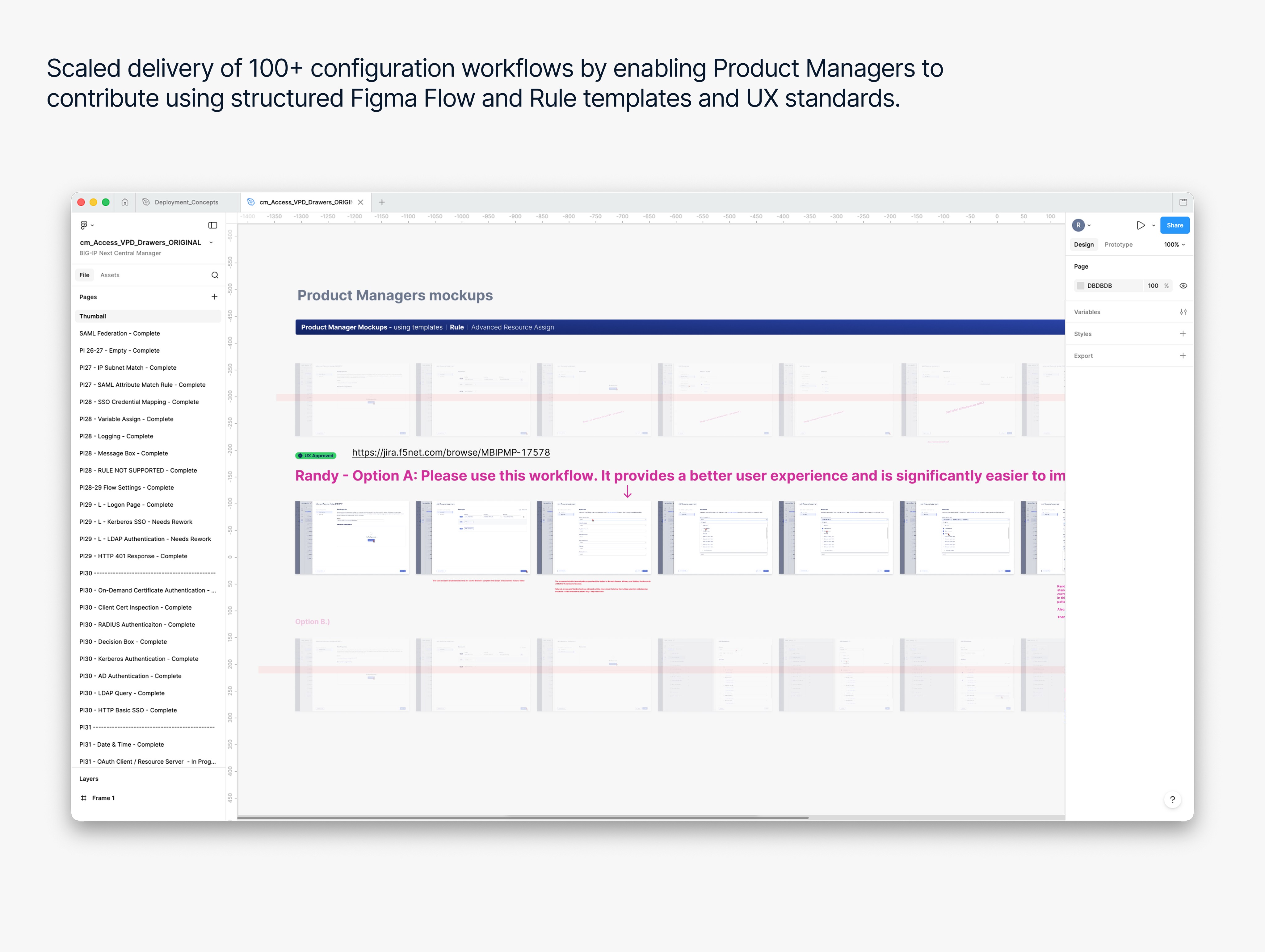Expand the user avatar dropdown
1265x952 pixels.
coord(1089,225)
